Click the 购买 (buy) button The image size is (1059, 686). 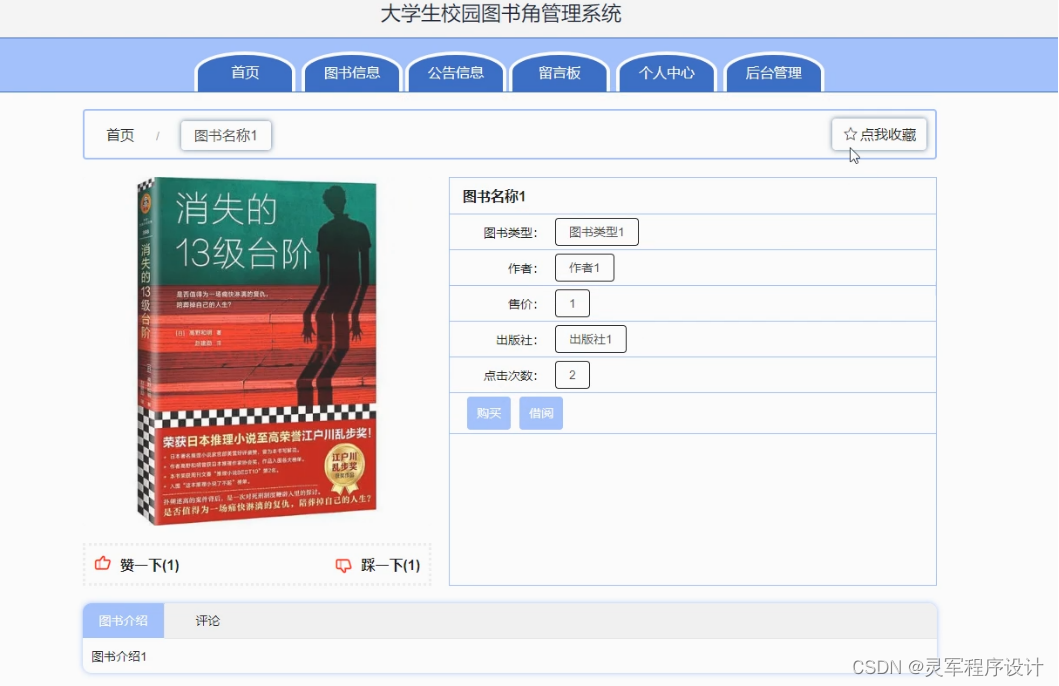click(488, 412)
